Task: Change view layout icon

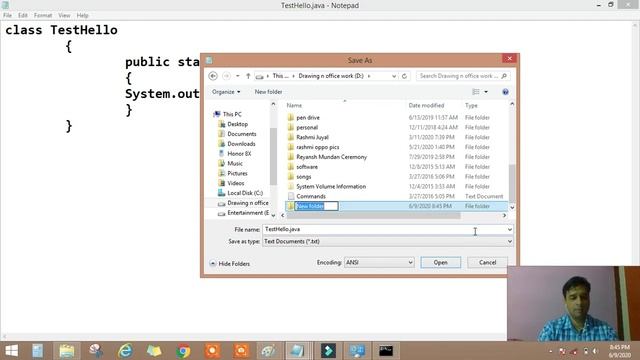Action: (x=476, y=92)
